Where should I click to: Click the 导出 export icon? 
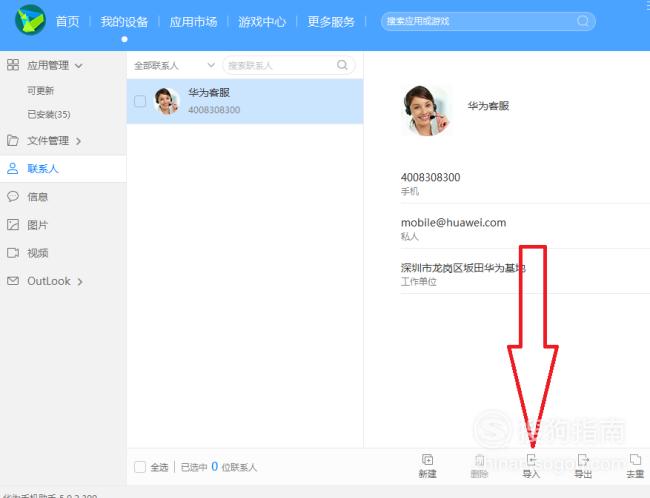point(583,459)
